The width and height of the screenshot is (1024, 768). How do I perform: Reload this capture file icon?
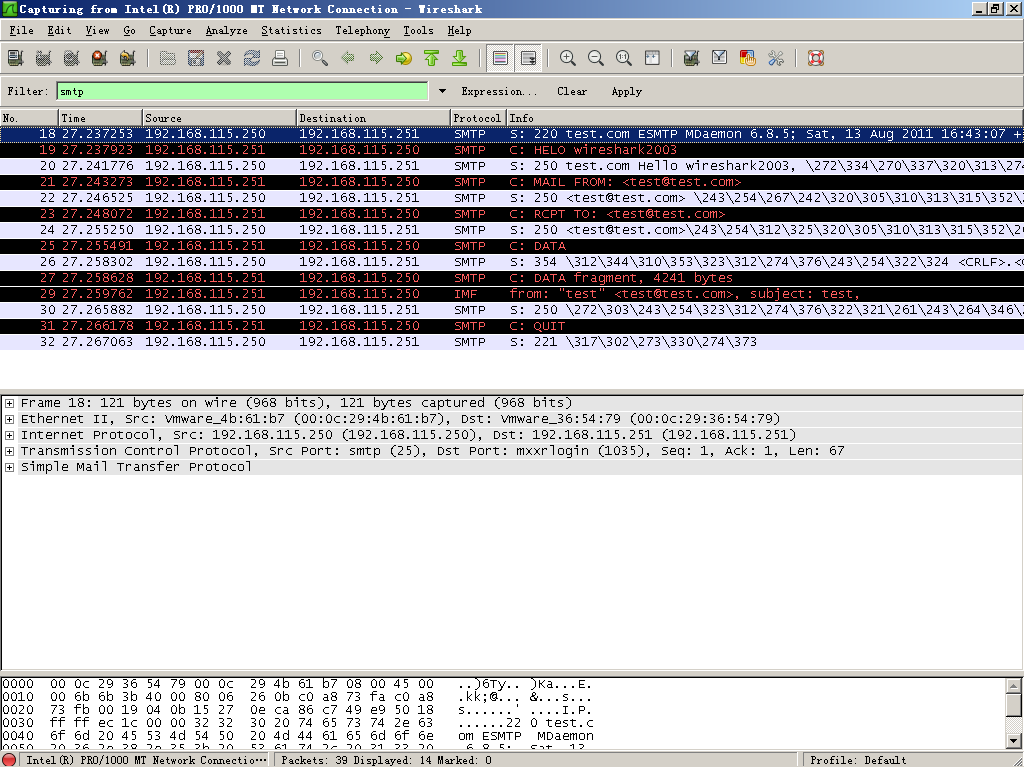(x=252, y=58)
